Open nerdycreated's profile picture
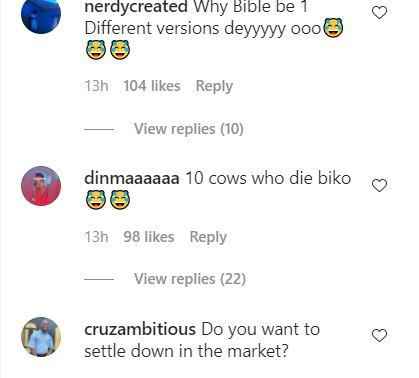This screenshot has width=419, height=378. tap(41, 14)
